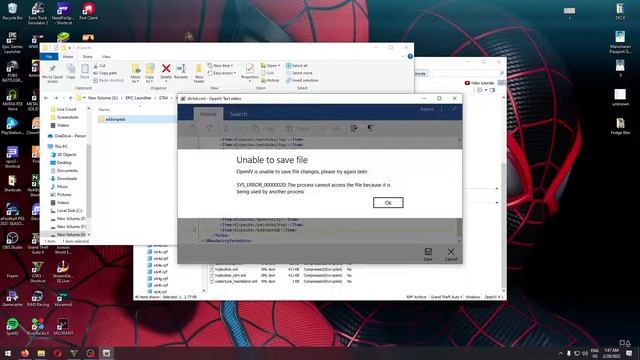The image size is (640, 360).
Task: Open the Home ribbon tab in File Explorer
Action: 68,56
